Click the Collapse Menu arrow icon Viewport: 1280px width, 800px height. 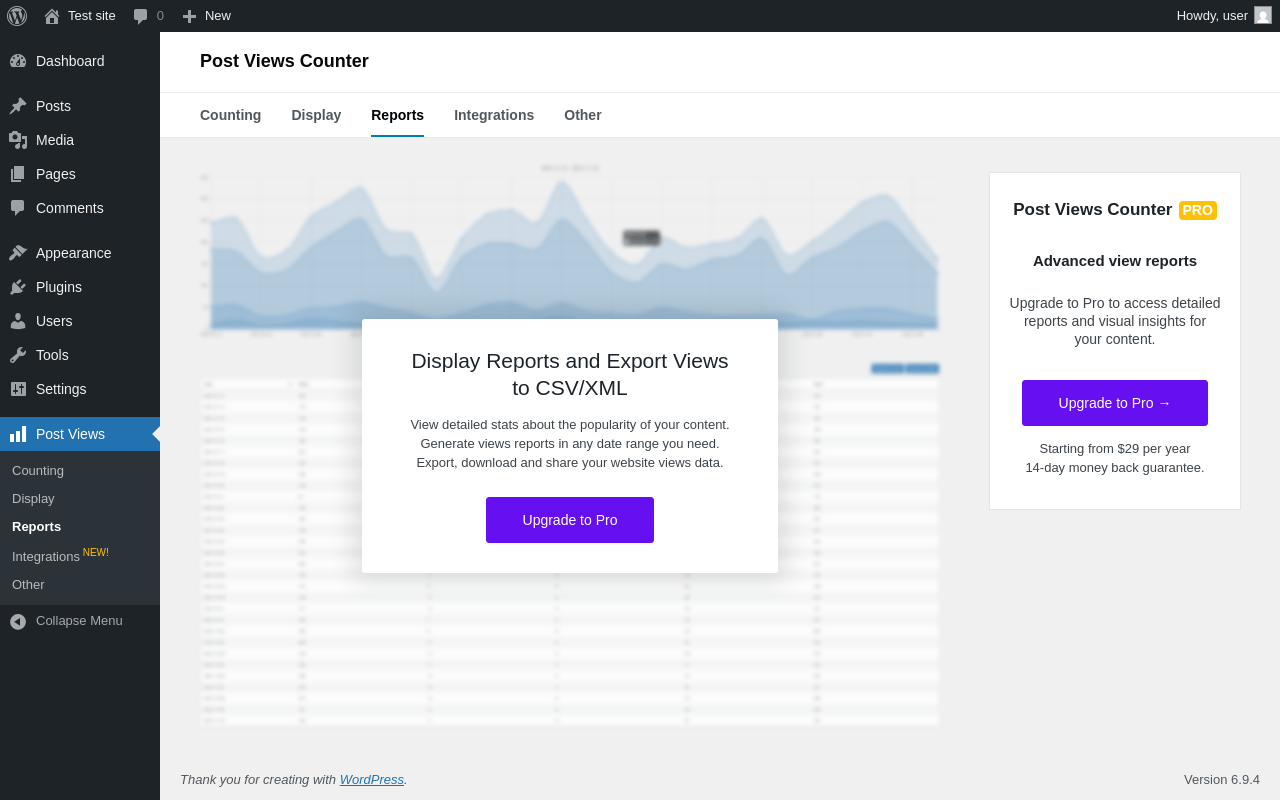pyautogui.click(x=18, y=621)
